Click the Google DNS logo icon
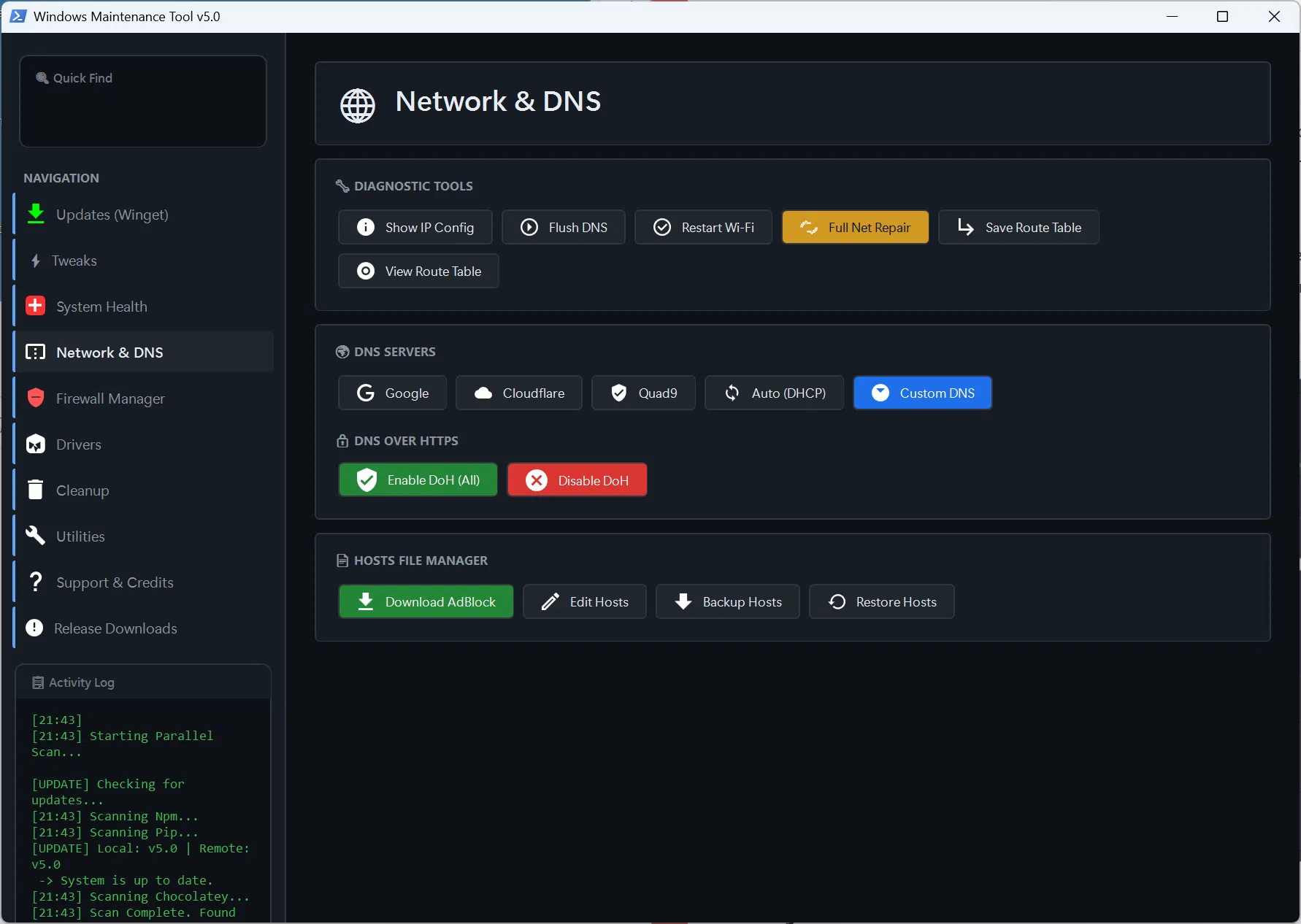The height and width of the screenshot is (924, 1301). (366, 393)
